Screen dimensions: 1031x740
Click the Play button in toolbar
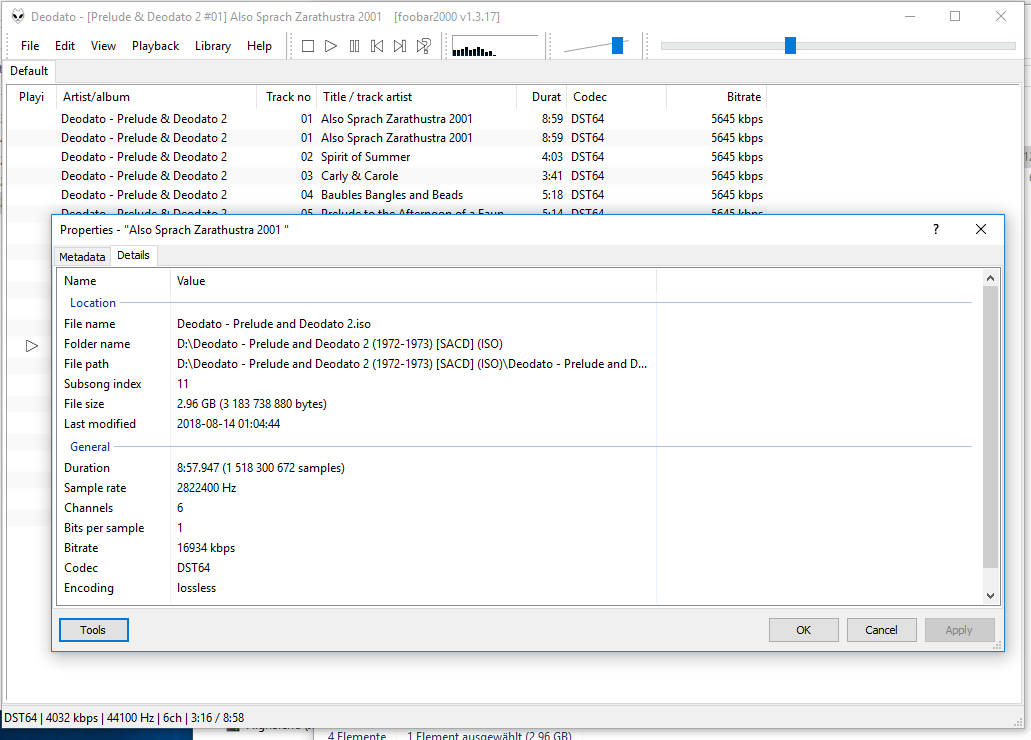(331, 46)
